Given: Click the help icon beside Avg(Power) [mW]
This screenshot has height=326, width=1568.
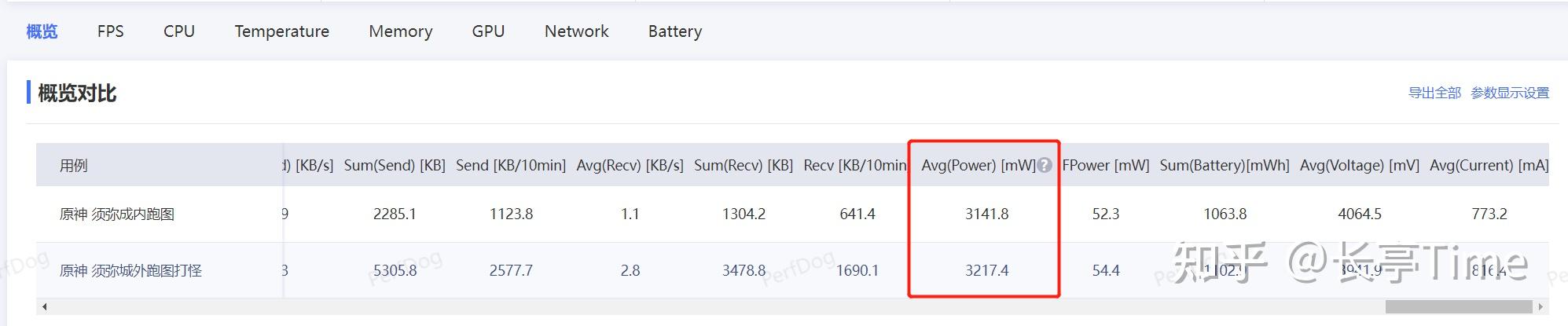Looking at the screenshot, I should (1044, 165).
